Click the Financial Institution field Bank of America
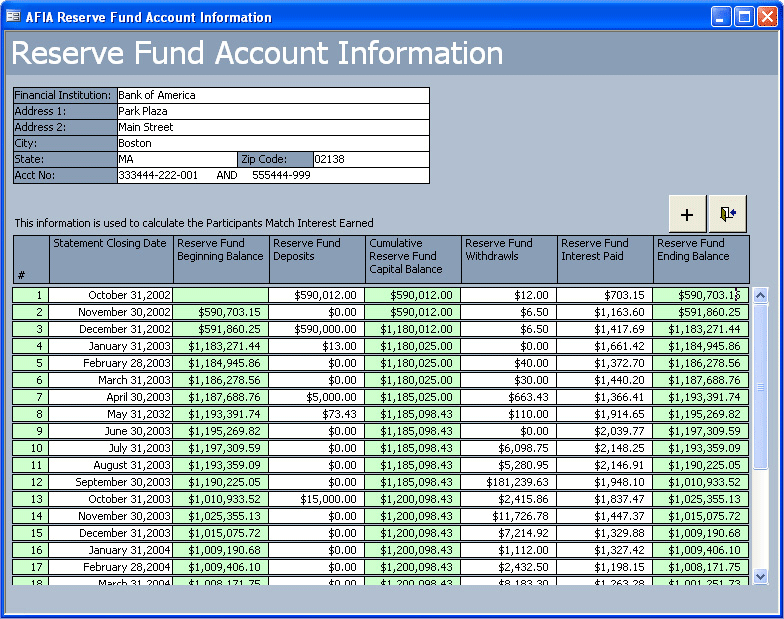Screen dimensions: 784x619 (272, 95)
